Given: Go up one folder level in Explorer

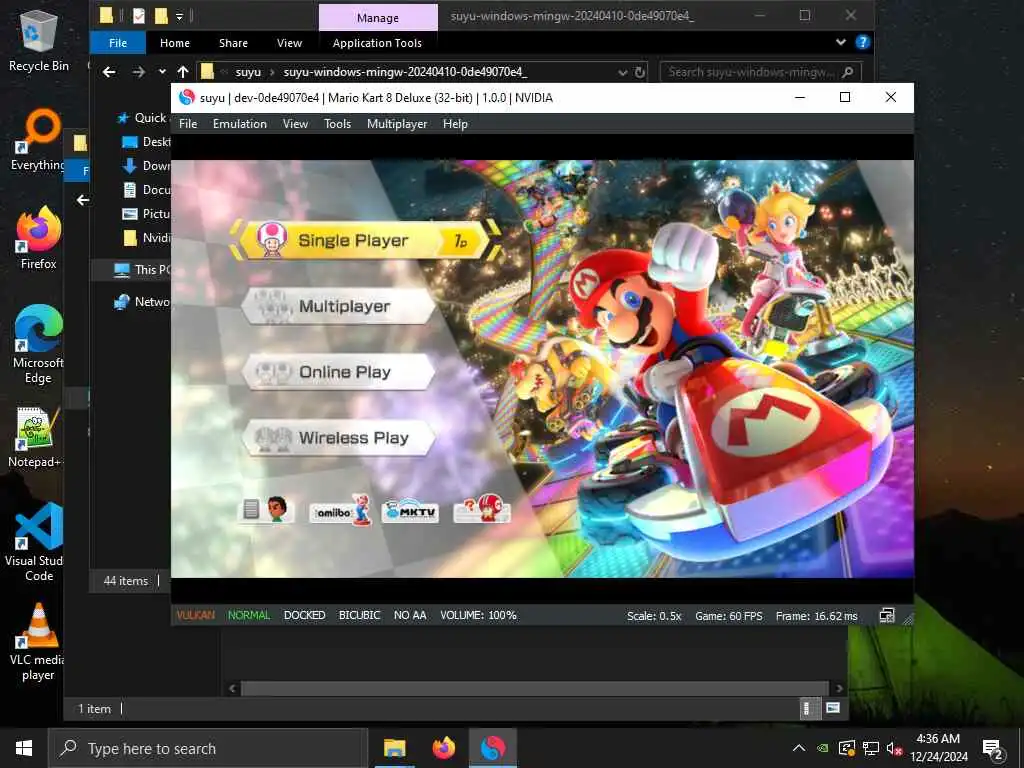Looking at the screenshot, I should (183, 72).
